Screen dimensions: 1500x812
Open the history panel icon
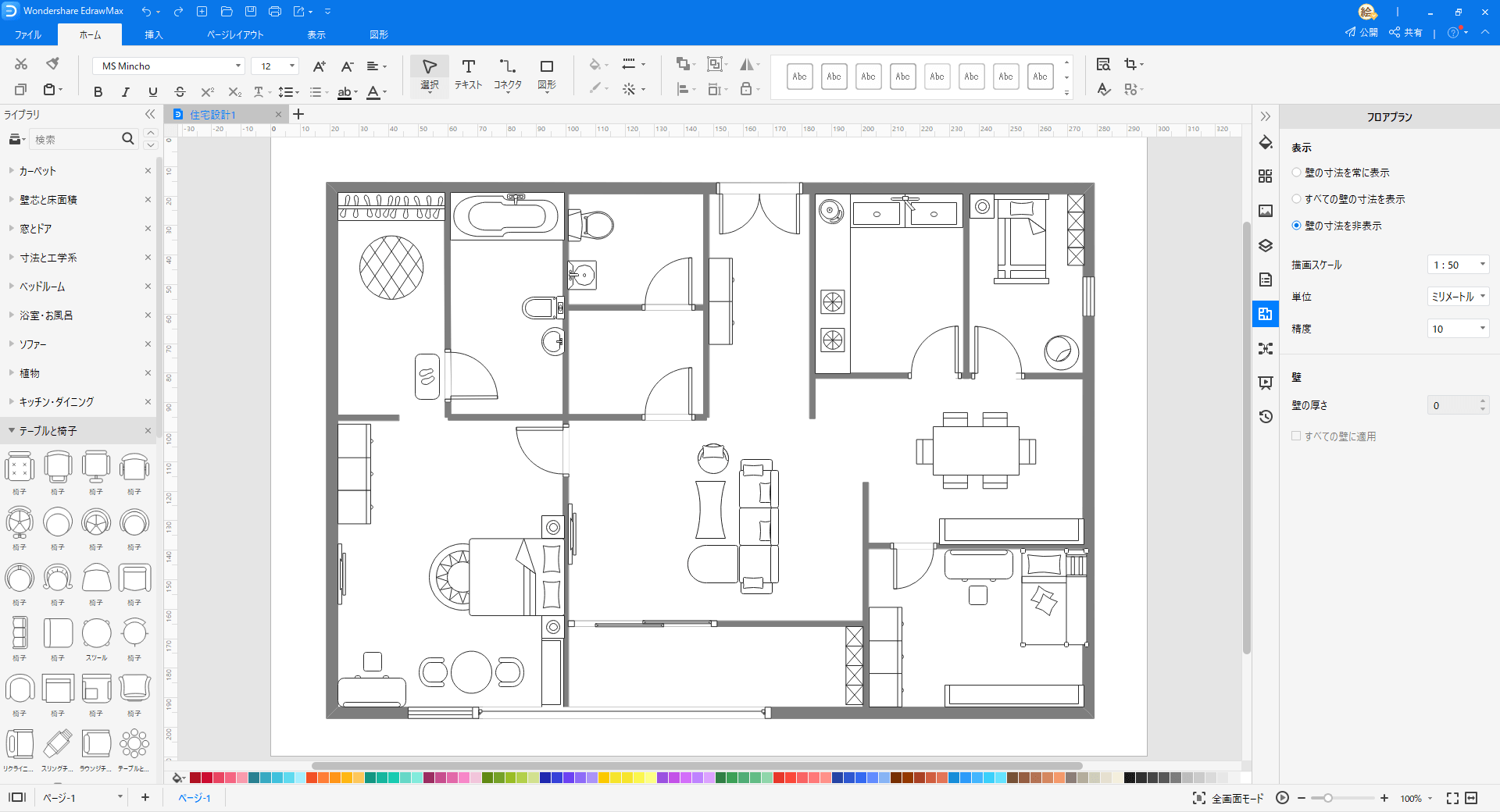pos(1266,417)
